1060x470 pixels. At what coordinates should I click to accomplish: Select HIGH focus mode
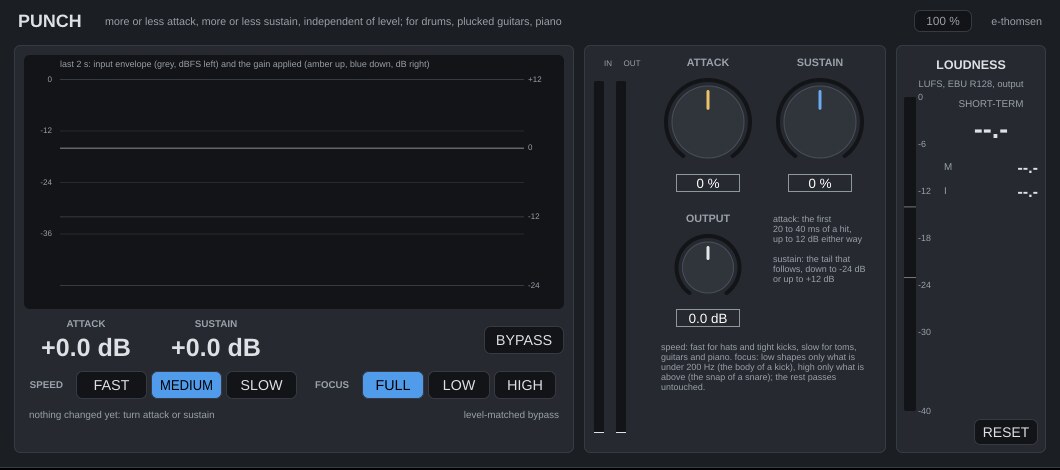525,385
